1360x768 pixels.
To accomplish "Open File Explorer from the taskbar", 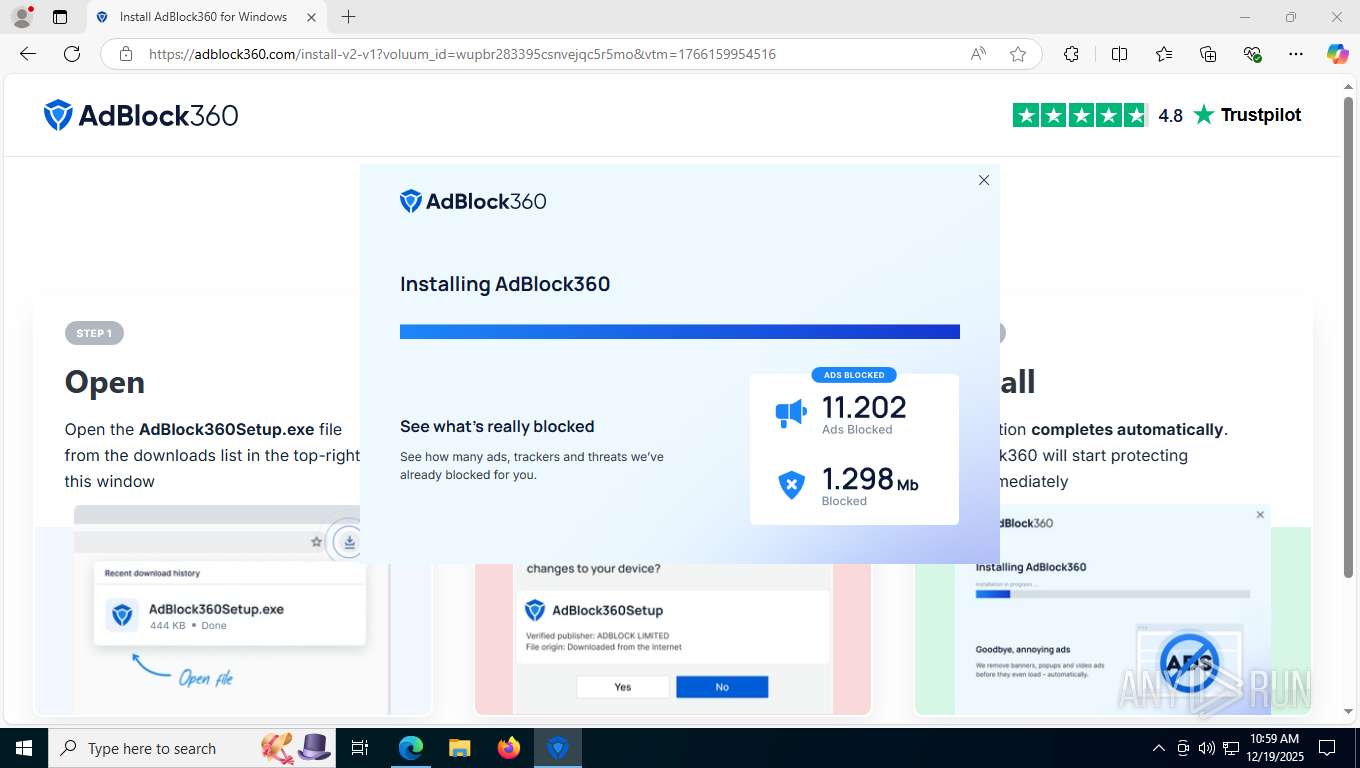I will (459, 748).
